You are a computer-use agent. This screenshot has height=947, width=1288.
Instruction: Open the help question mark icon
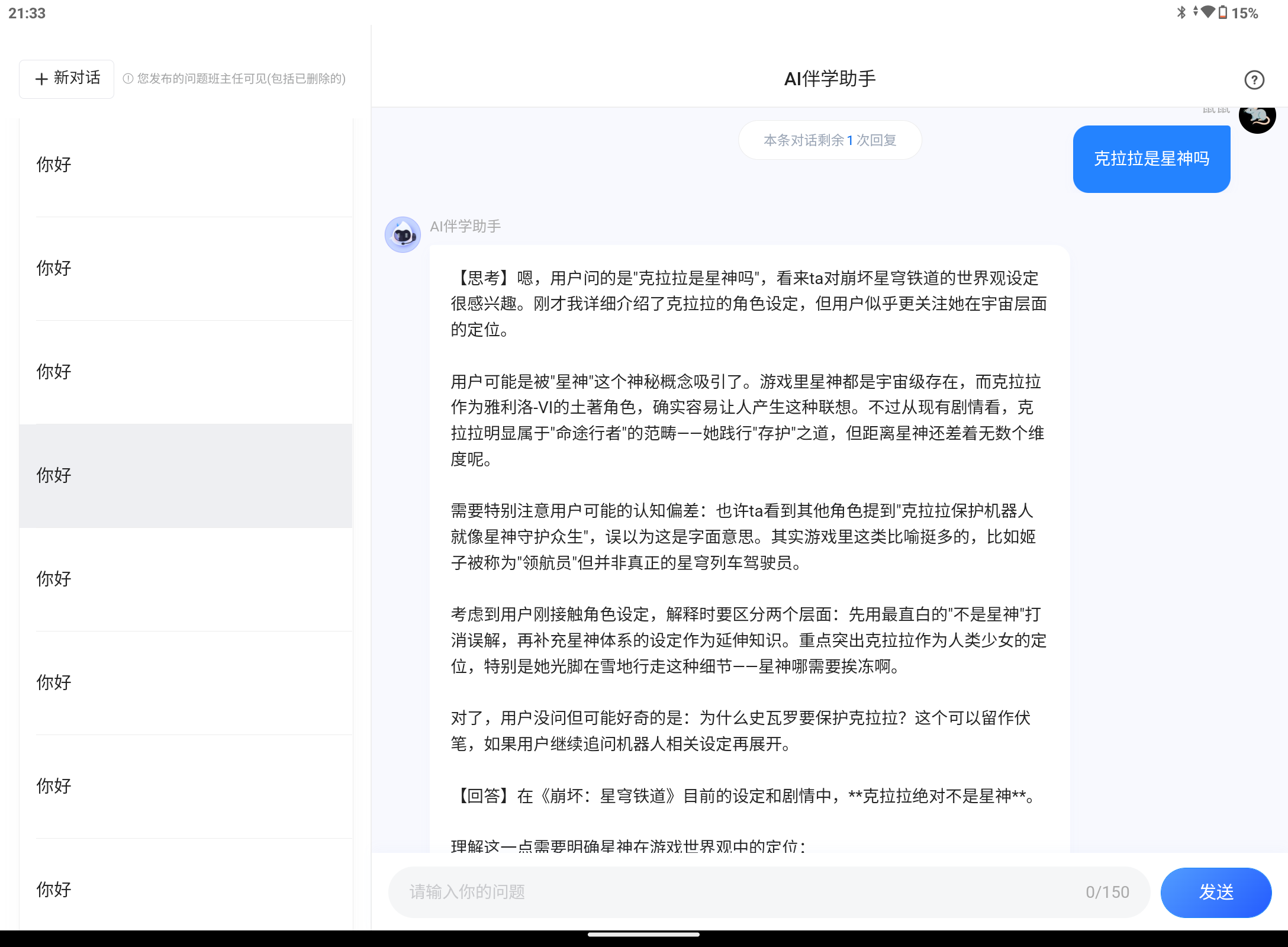point(1254,79)
